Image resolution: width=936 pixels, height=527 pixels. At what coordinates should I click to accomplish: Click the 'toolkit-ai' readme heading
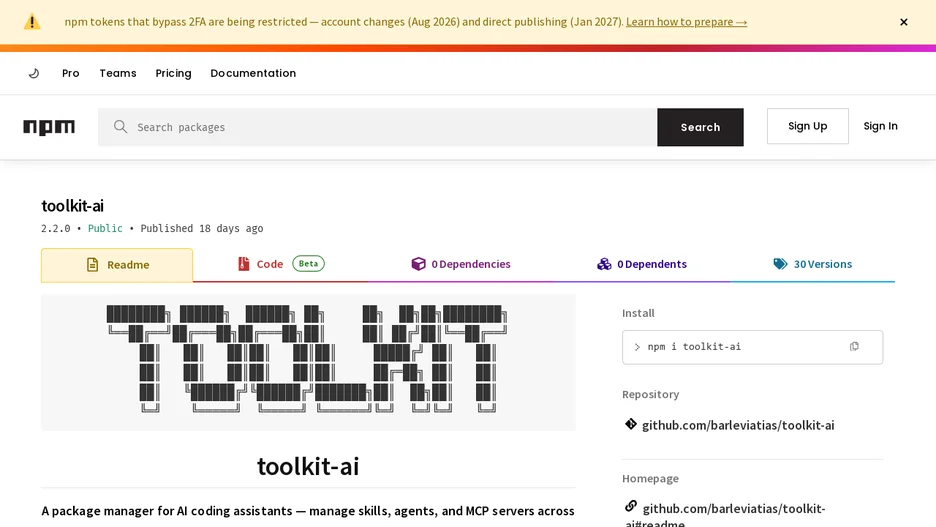click(308, 466)
